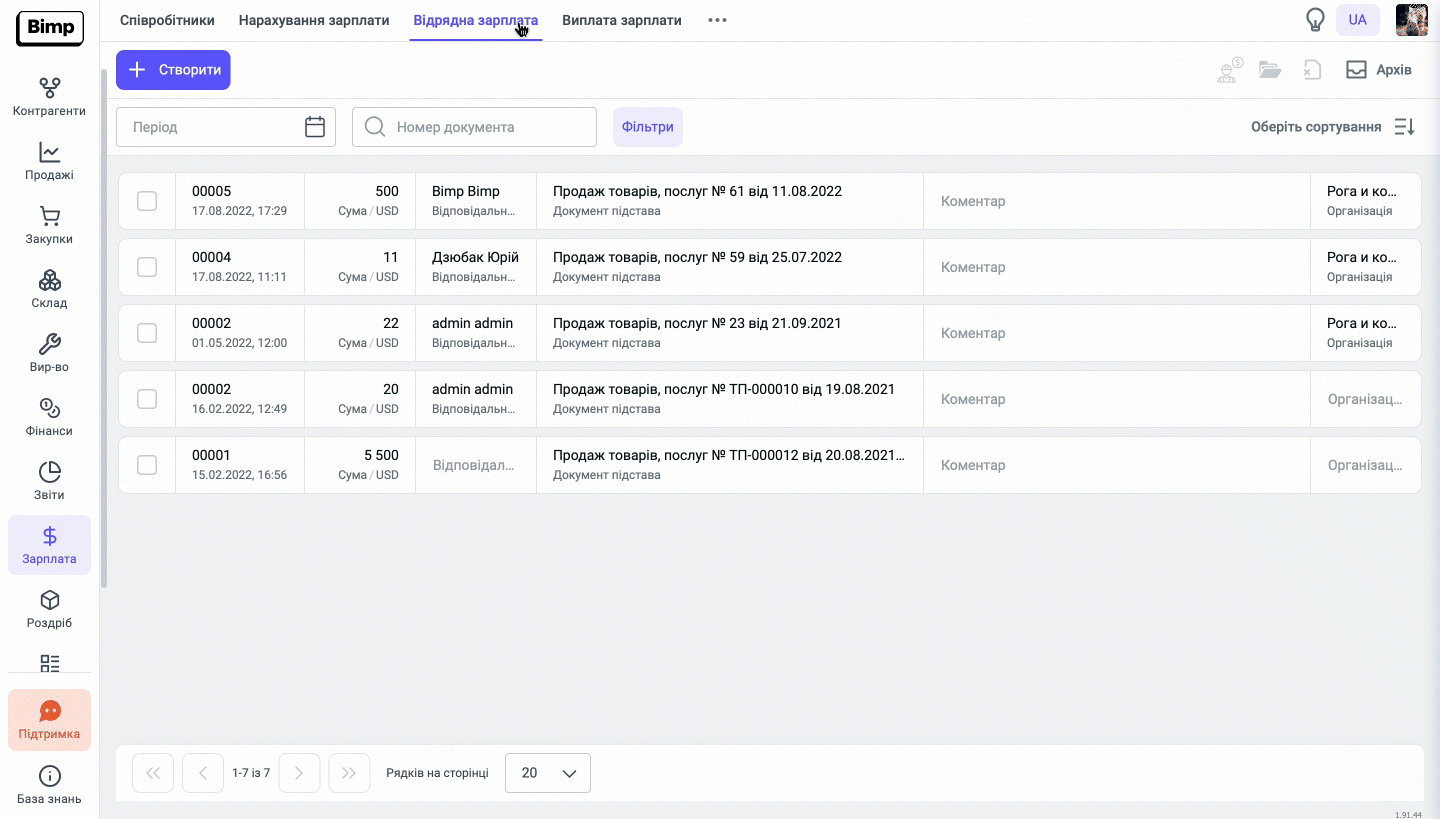1440x819 pixels.
Task: Open the Склад warehouse section
Action: (49, 290)
